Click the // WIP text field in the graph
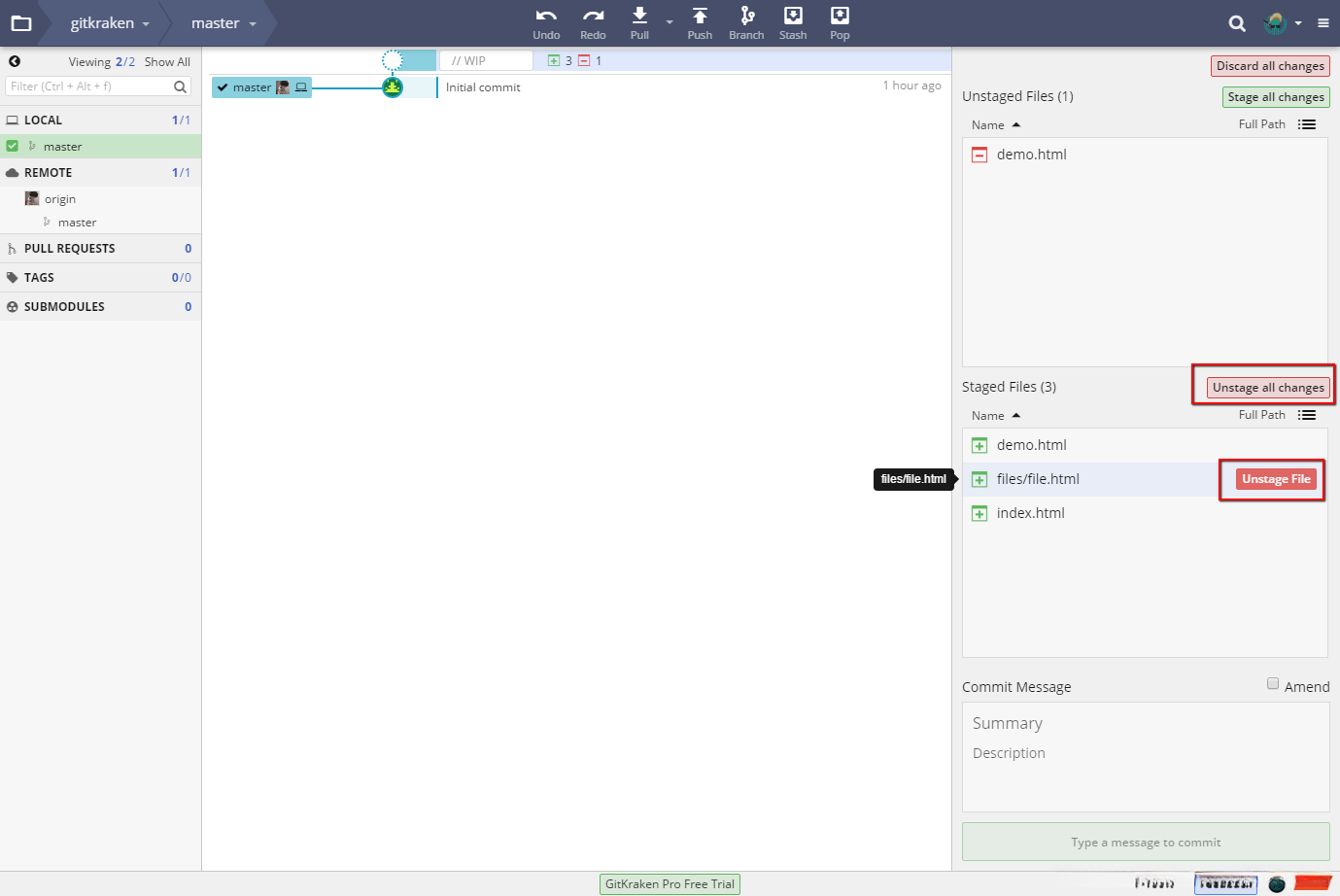Screen dimensions: 1340x896 point(486,60)
